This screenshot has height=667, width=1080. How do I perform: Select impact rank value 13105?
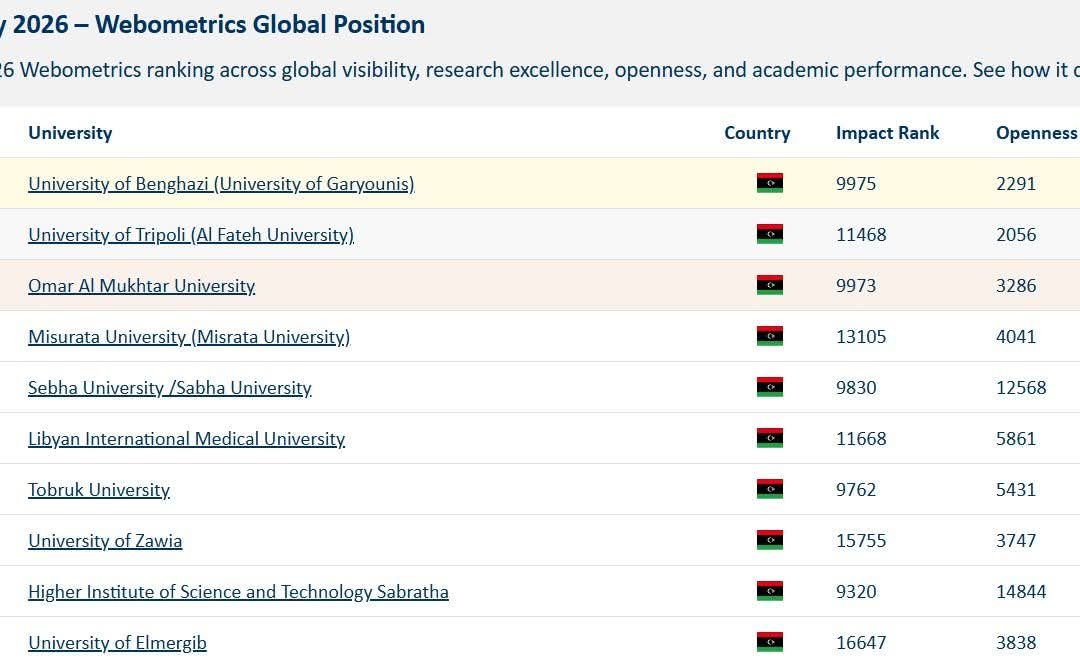tap(861, 337)
